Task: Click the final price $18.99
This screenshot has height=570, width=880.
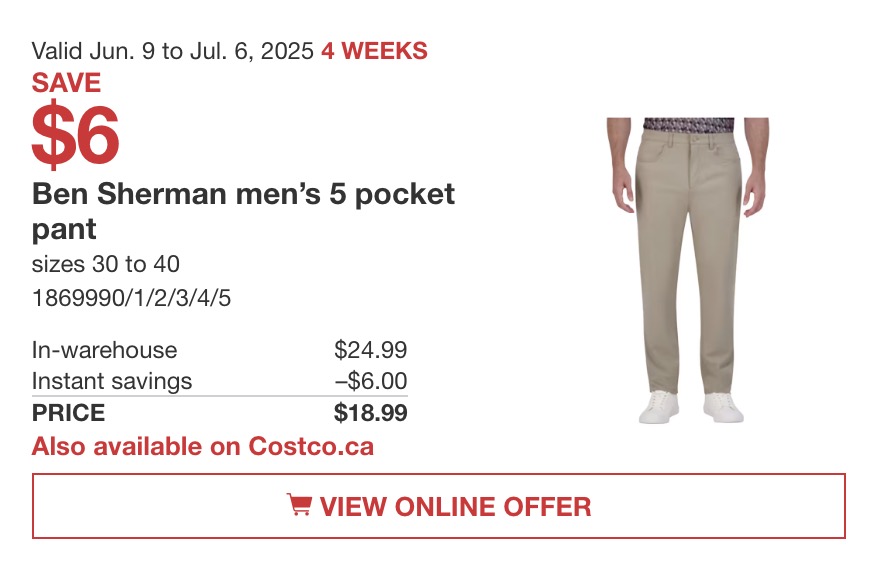Action: click(370, 413)
